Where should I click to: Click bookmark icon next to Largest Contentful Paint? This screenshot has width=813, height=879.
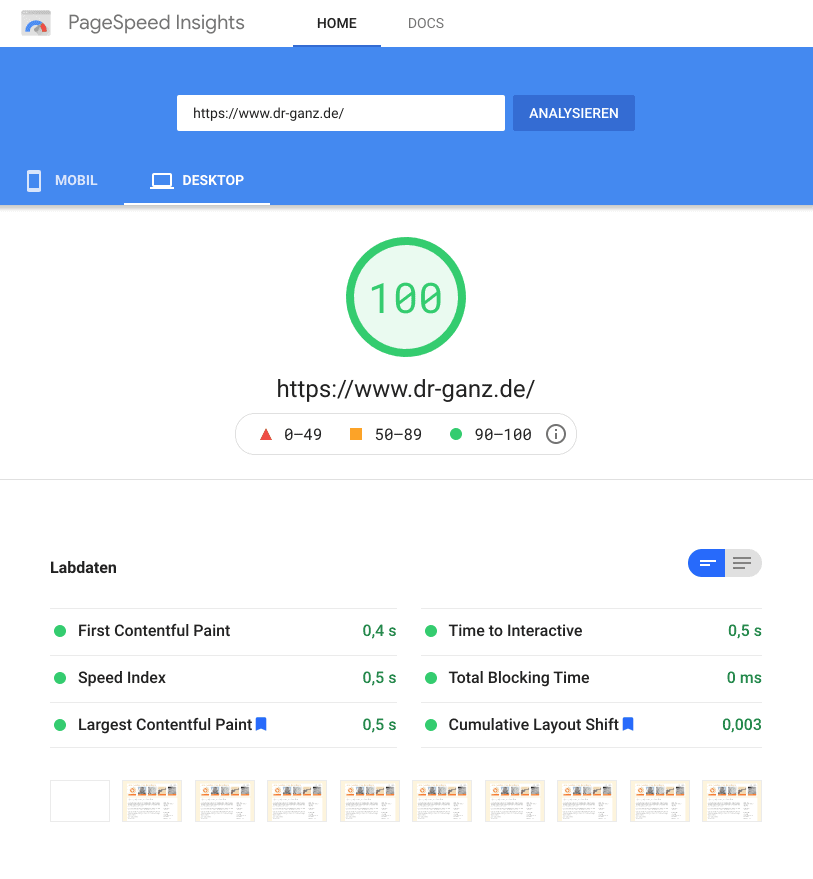[261, 724]
